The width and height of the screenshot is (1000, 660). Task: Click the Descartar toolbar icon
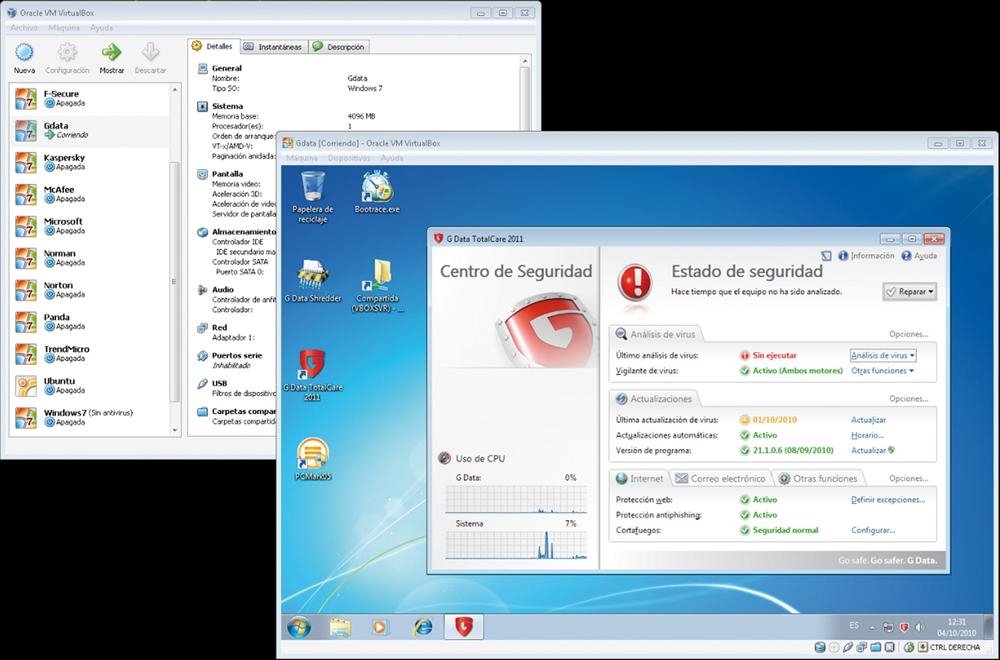pyautogui.click(x=151, y=52)
